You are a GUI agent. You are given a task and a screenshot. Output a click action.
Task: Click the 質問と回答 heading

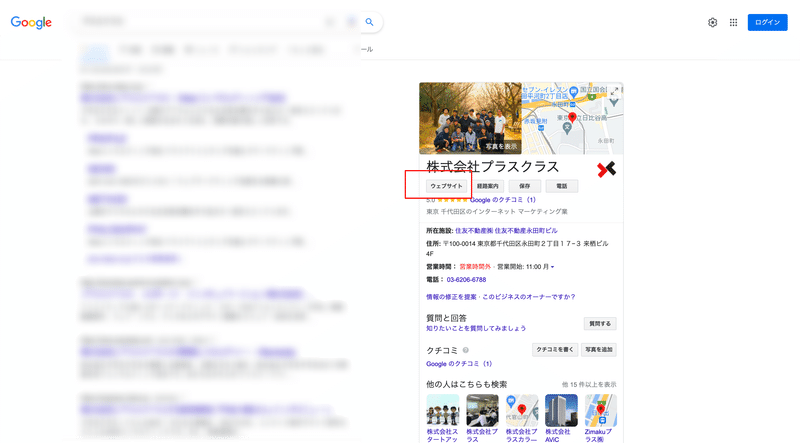[x=446, y=318]
